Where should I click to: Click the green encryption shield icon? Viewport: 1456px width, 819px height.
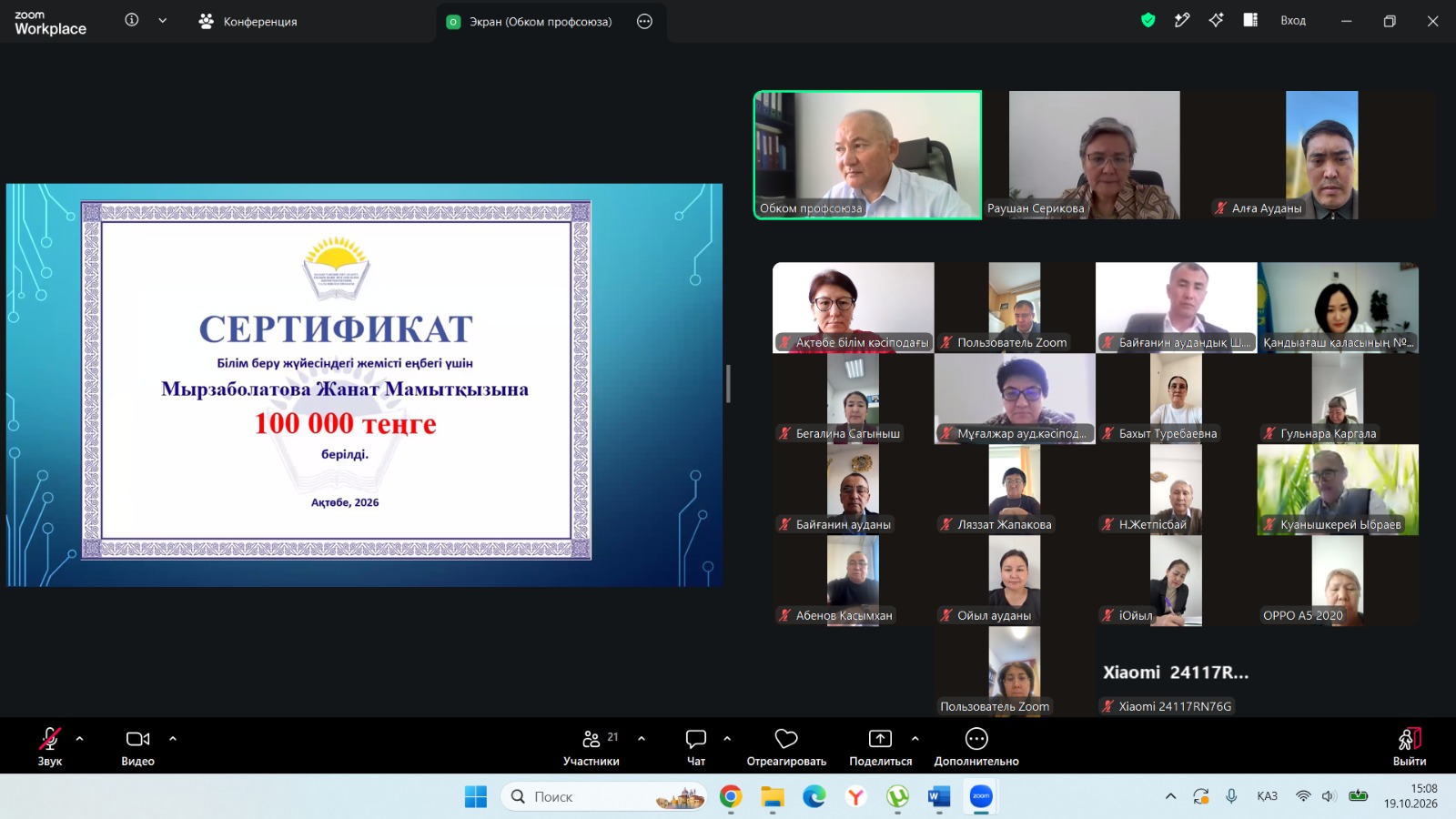coord(1148,20)
